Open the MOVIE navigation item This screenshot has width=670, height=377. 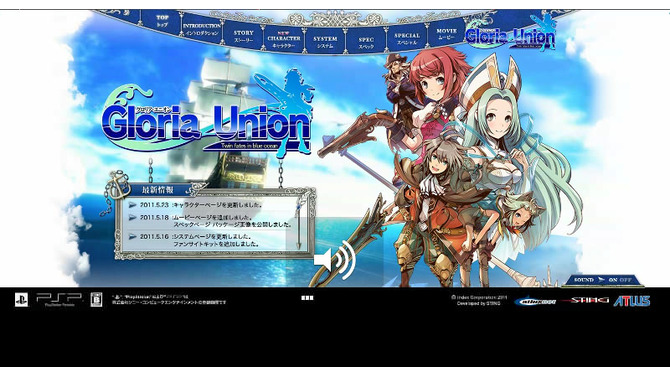pyautogui.click(x=446, y=34)
